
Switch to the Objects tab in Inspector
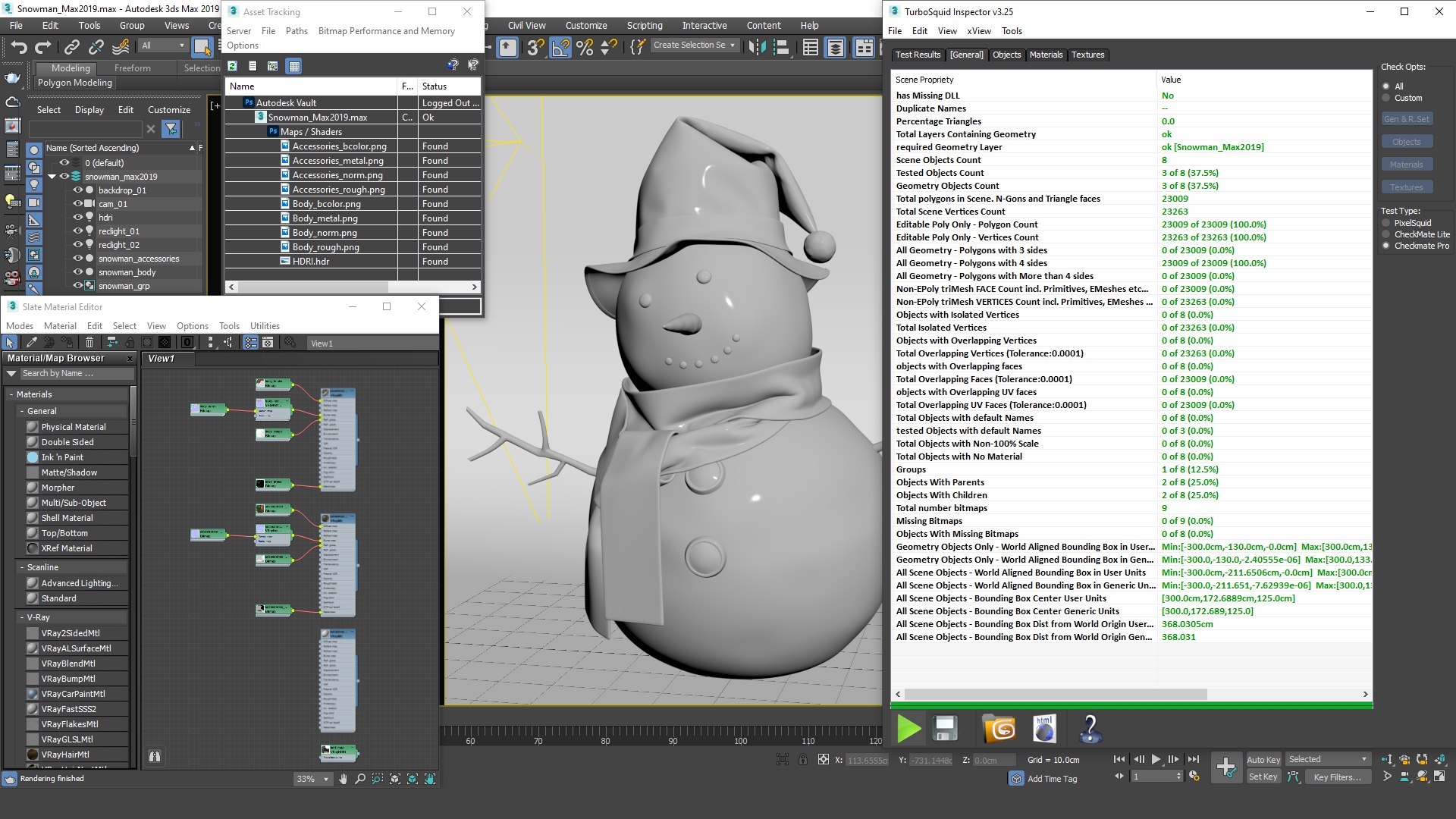(1006, 55)
